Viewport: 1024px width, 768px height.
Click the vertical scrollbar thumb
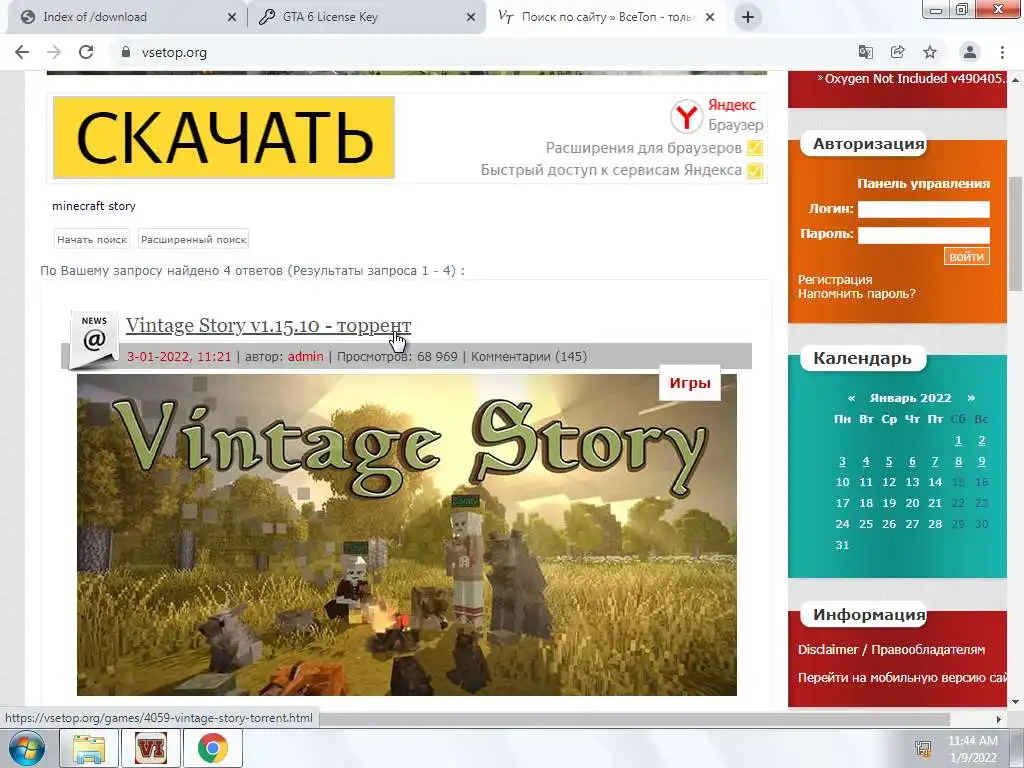point(1016,233)
